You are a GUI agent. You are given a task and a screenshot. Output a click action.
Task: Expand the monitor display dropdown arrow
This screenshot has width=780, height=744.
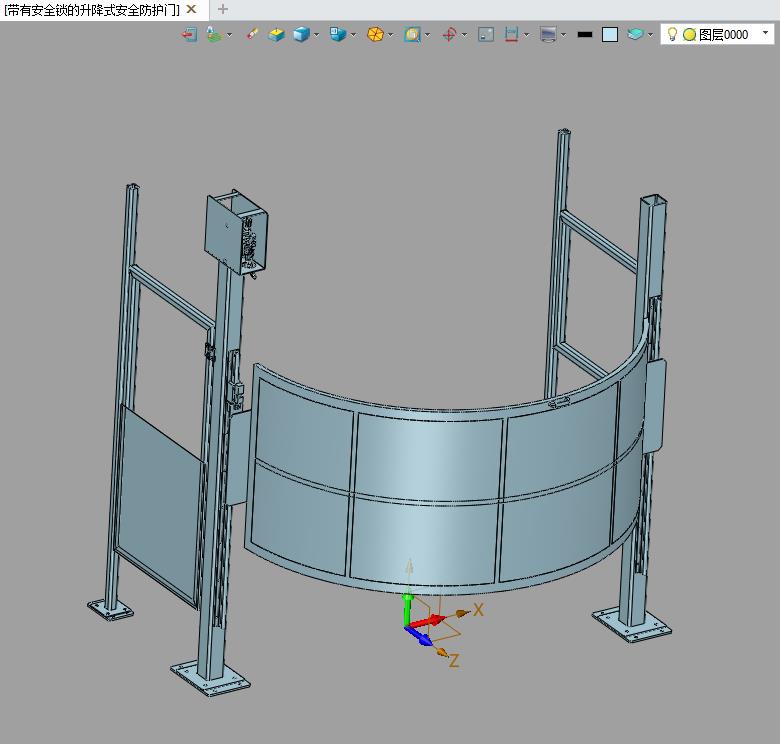(563, 35)
